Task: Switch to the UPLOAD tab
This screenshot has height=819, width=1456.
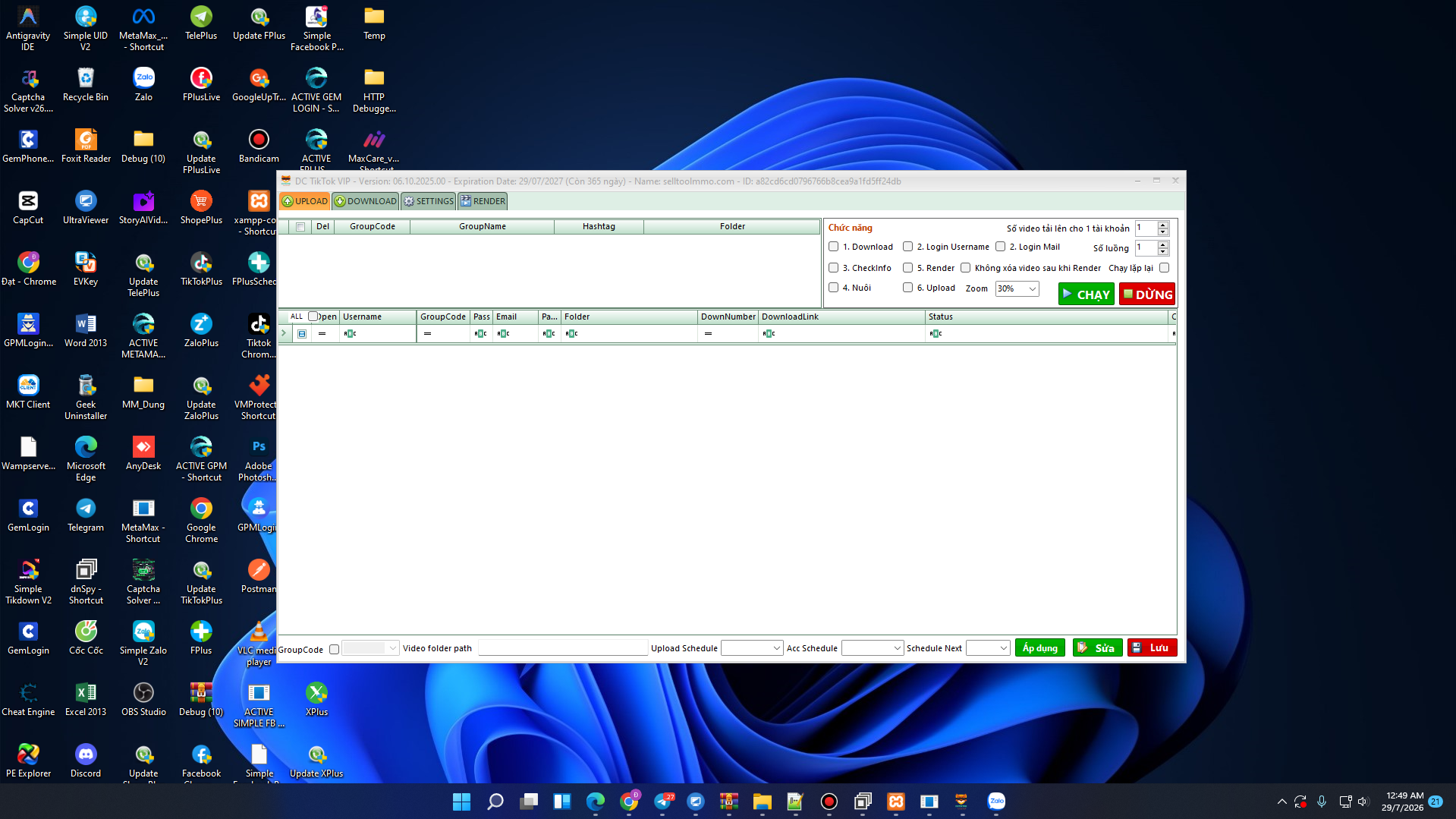Action: (304, 201)
